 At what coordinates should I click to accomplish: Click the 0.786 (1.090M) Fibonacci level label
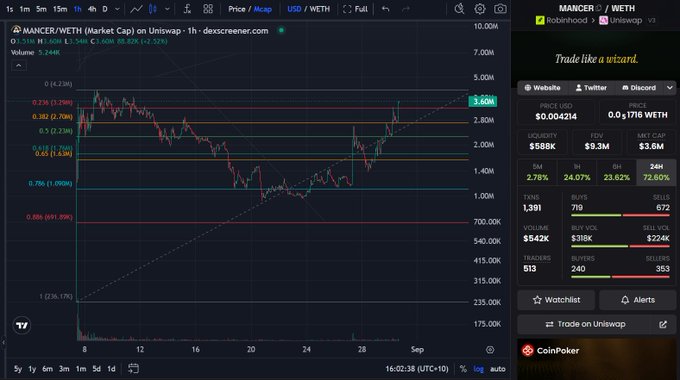pyautogui.click(x=50, y=183)
